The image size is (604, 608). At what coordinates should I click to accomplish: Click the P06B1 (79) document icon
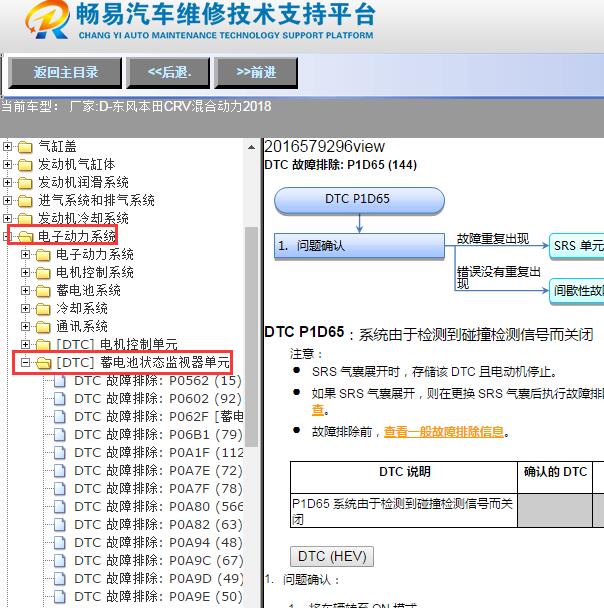pos(59,435)
